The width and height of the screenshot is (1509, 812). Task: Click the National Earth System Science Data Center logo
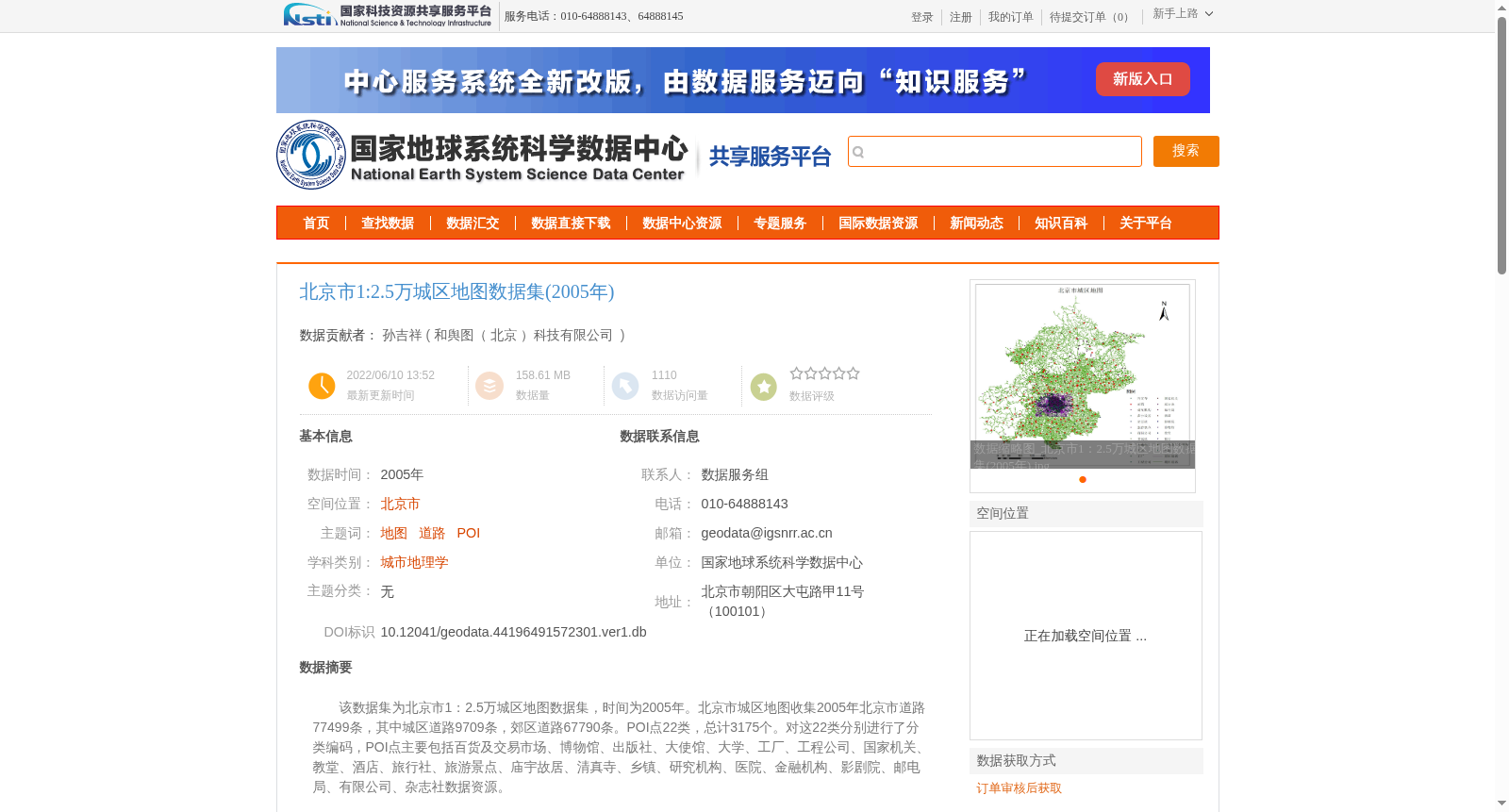tap(482, 155)
